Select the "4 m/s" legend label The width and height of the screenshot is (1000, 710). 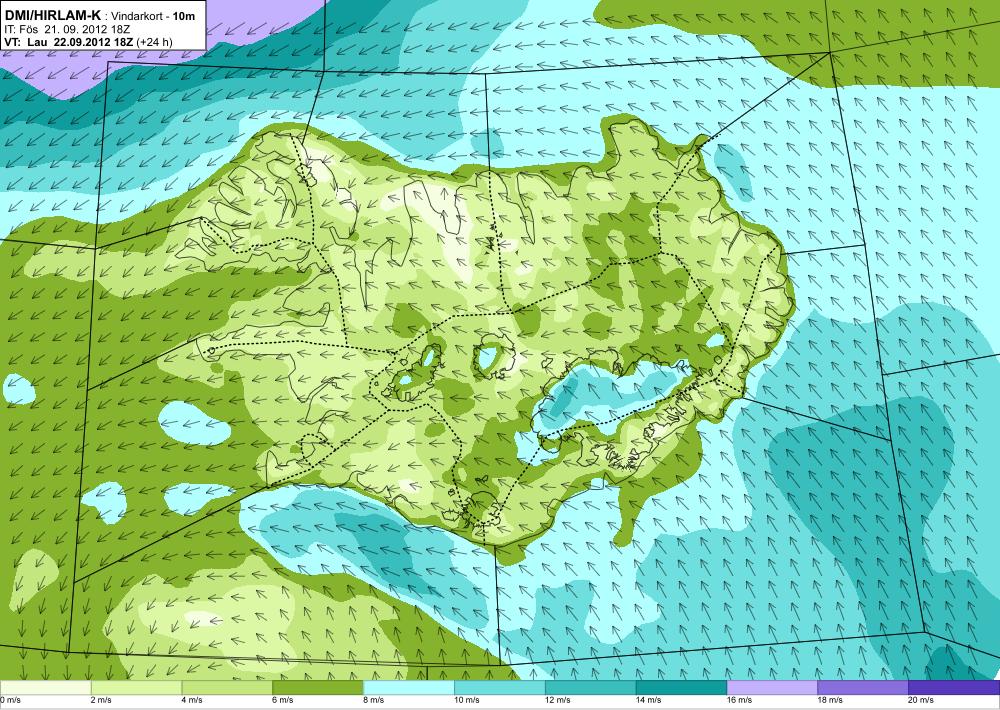[193, 700]
